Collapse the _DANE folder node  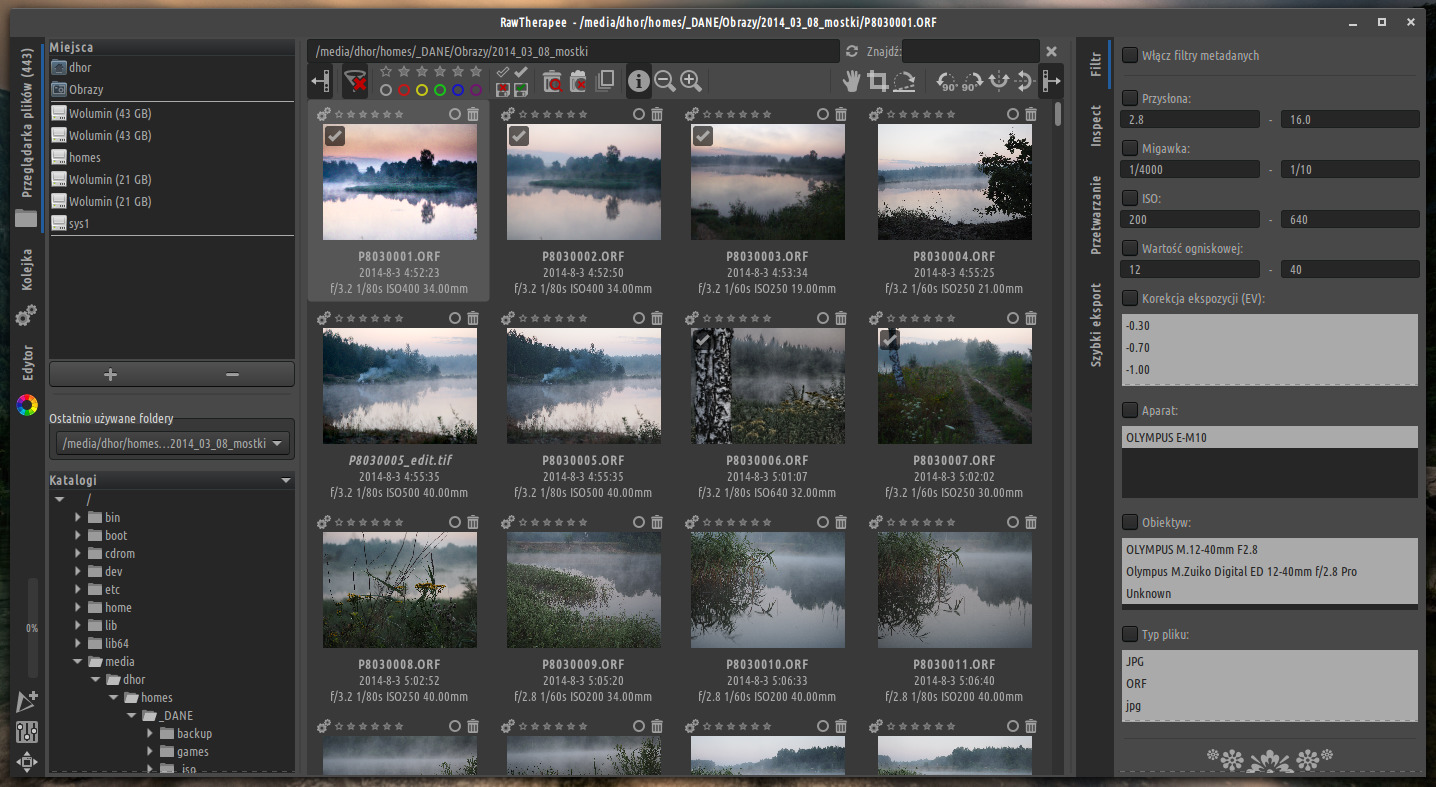132,716
